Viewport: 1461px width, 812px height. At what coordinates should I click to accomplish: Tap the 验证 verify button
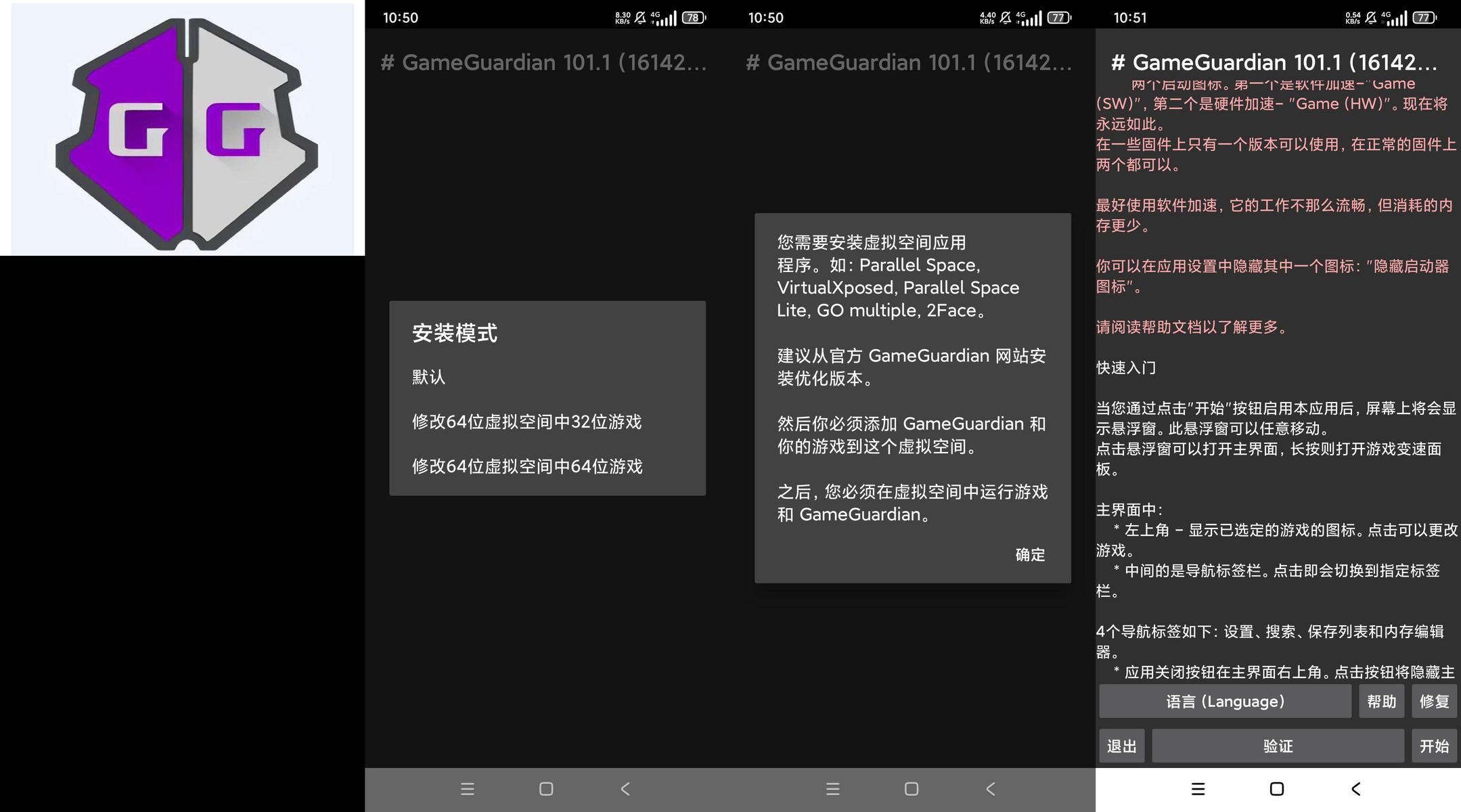[x=1278, y=746]
